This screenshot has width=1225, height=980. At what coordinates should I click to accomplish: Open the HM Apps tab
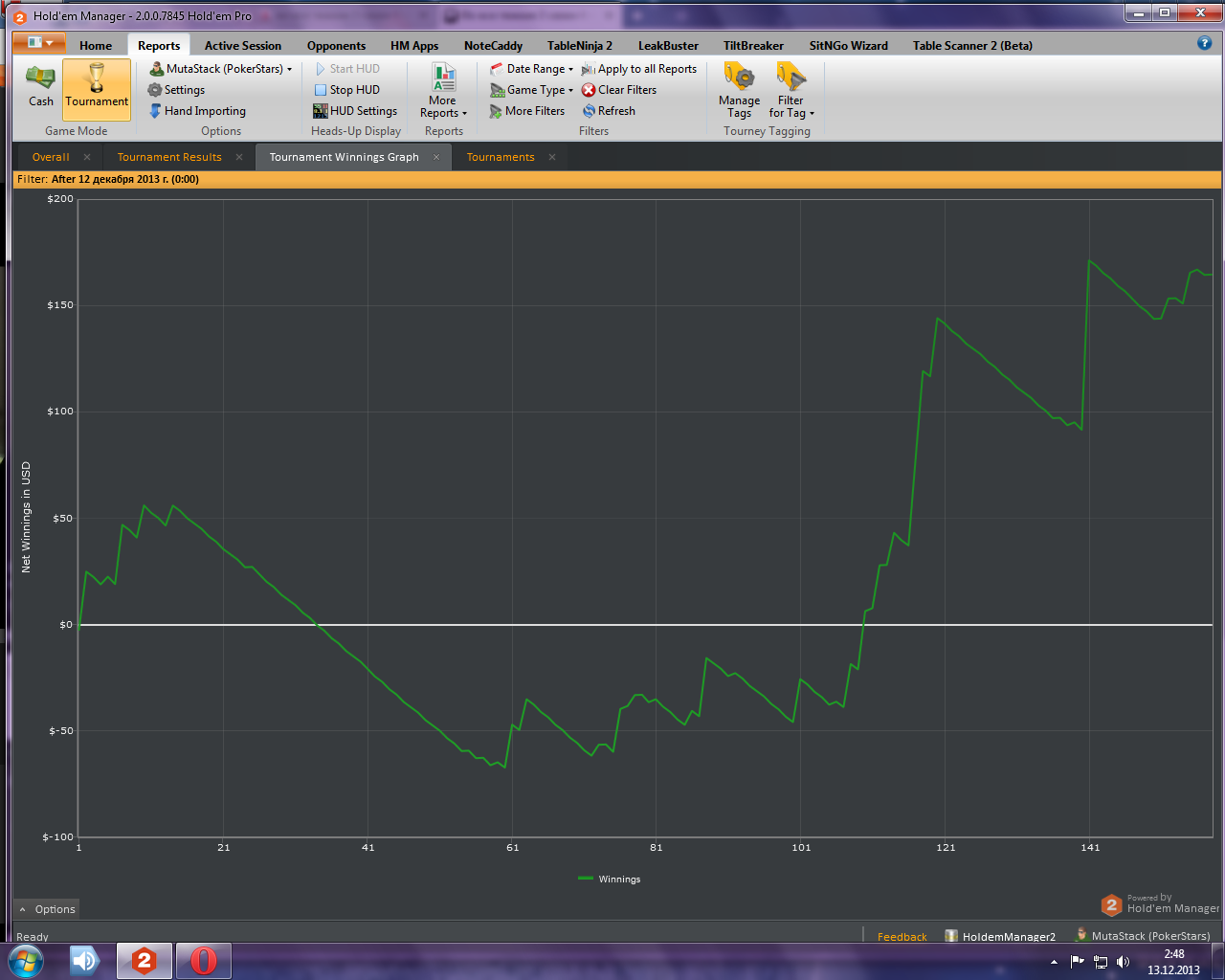pyautogui.click(x=414, y=45)
